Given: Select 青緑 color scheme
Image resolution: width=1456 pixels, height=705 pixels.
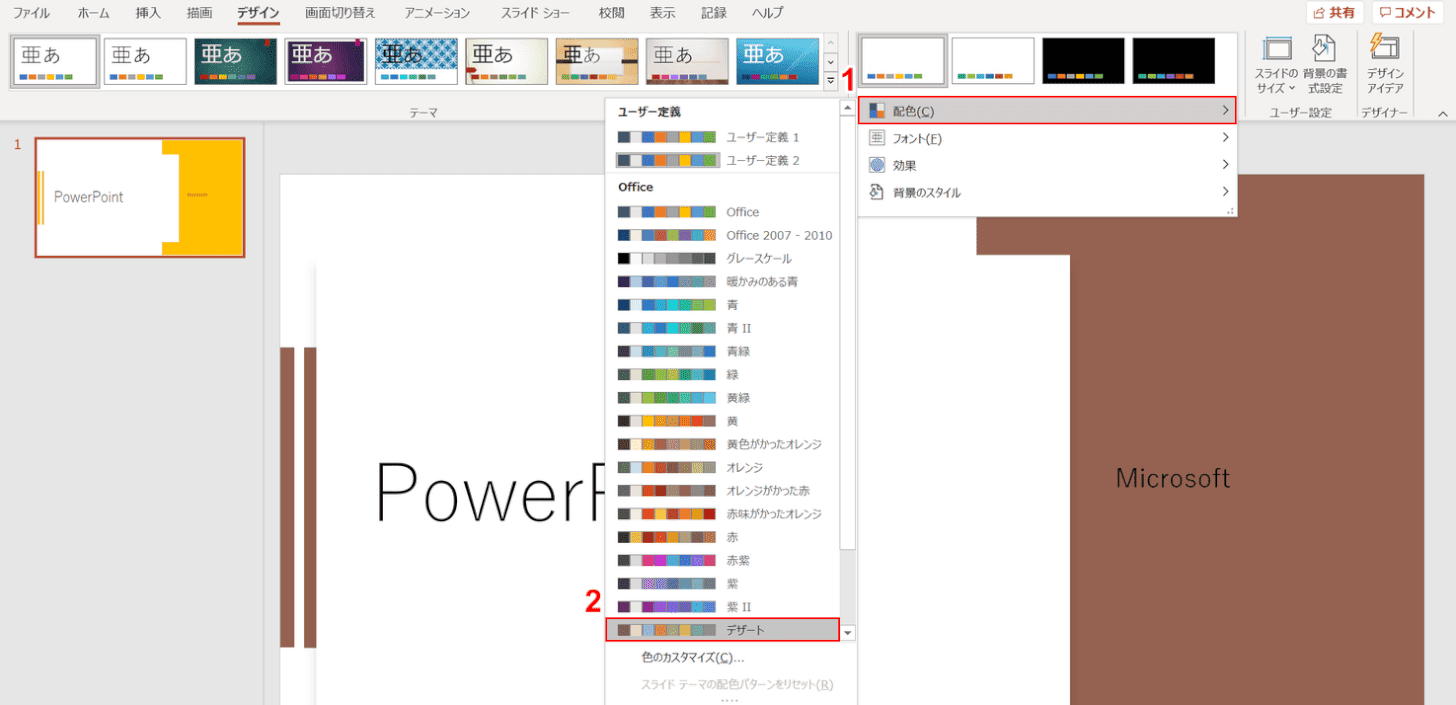Looking at the screenshot, I should [x=723, y=351].
